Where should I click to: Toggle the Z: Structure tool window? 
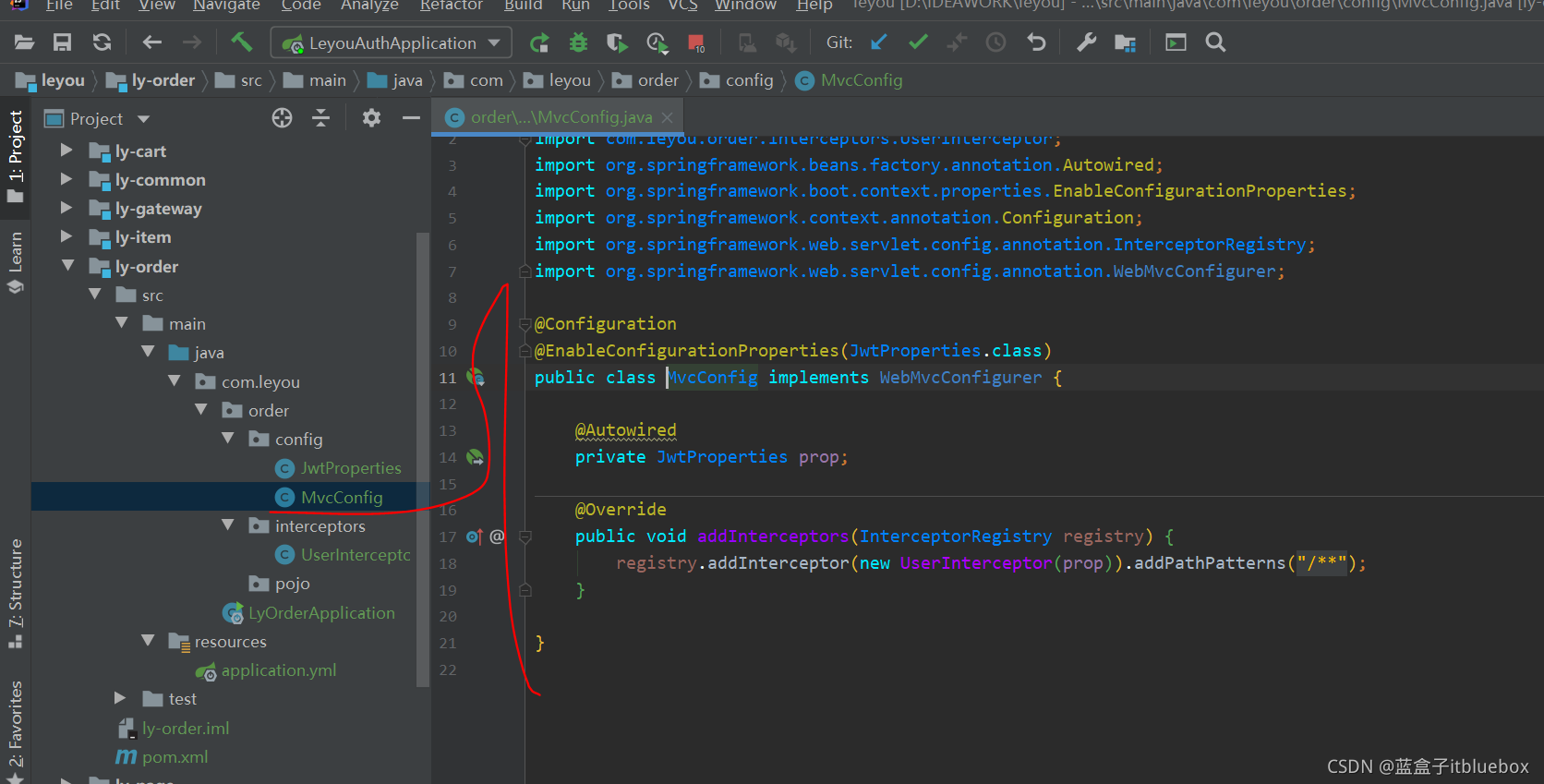[15, 594]
